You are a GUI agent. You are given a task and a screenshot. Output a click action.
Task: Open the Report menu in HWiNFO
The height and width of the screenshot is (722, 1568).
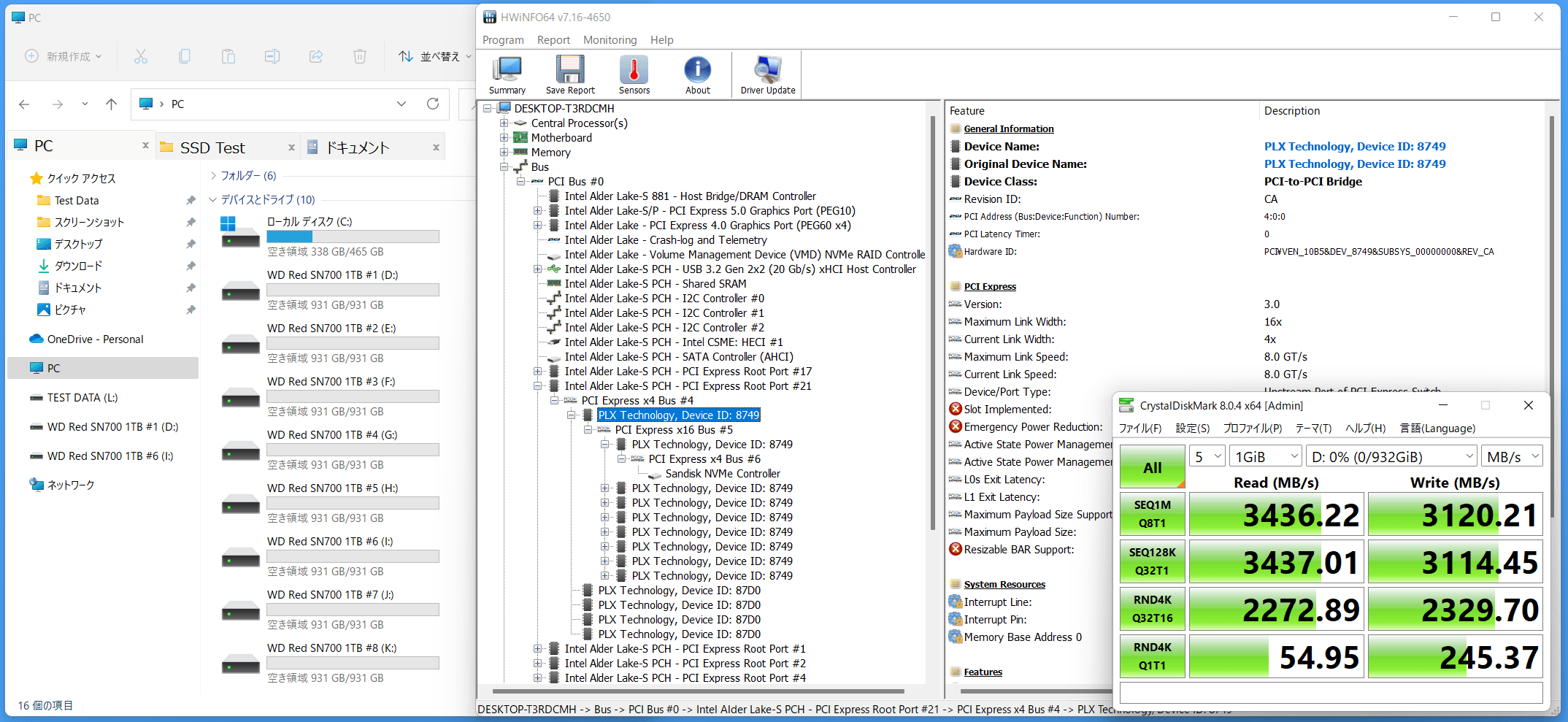point(553,40)
